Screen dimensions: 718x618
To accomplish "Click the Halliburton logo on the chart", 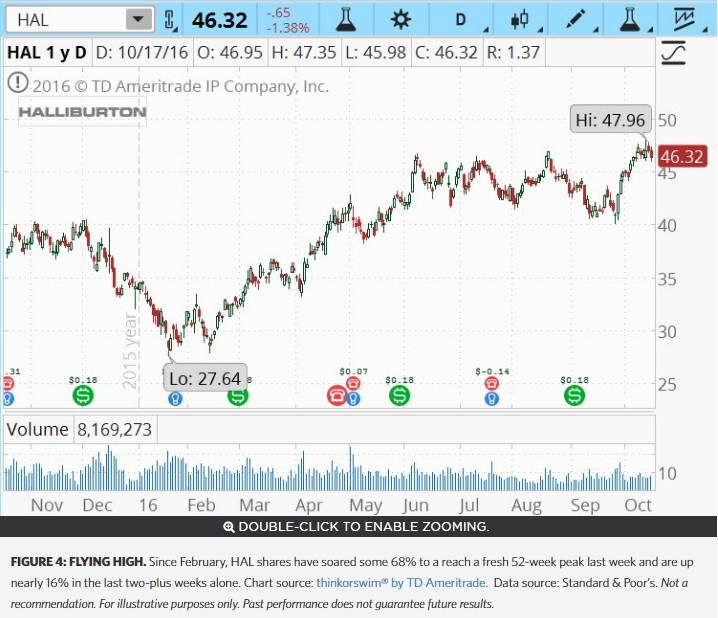I will (82, 111).
